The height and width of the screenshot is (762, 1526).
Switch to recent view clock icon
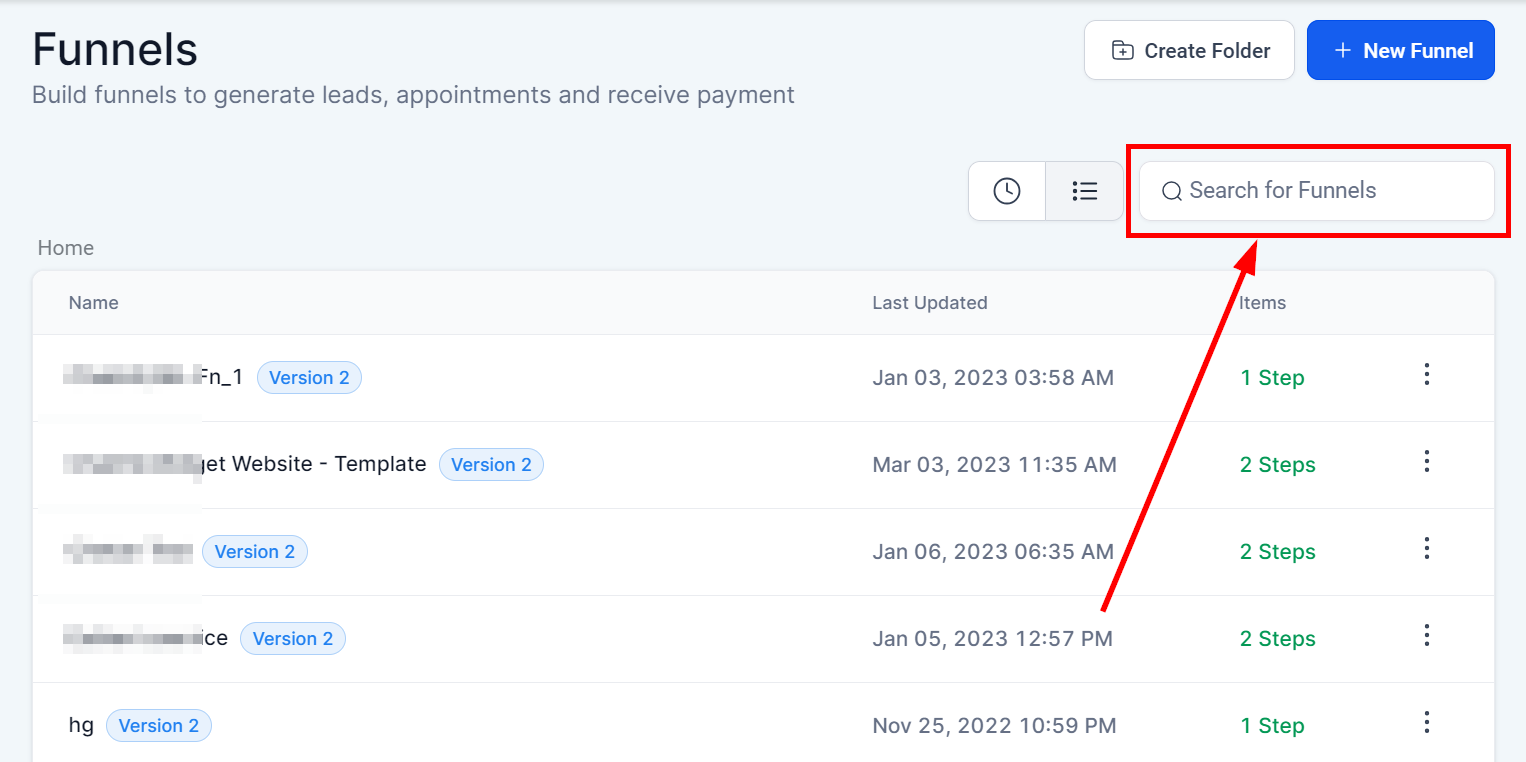(x=1007, y=191)
